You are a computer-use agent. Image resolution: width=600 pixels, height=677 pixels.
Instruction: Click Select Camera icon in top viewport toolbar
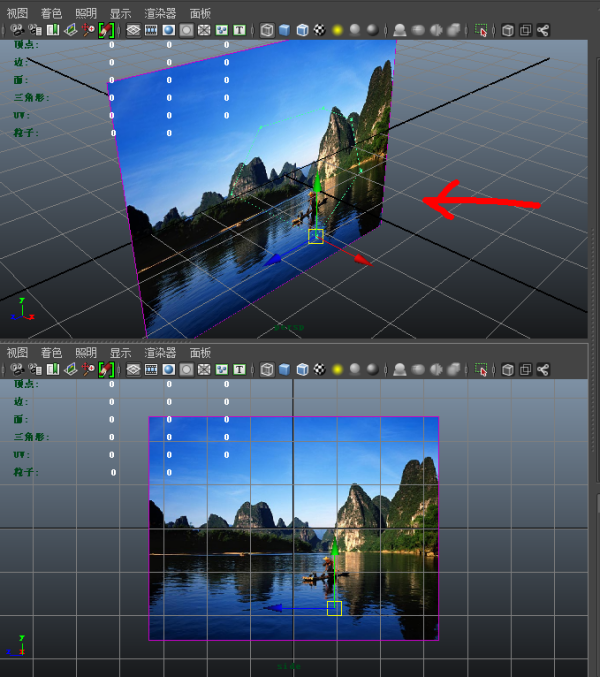[16, 31]
